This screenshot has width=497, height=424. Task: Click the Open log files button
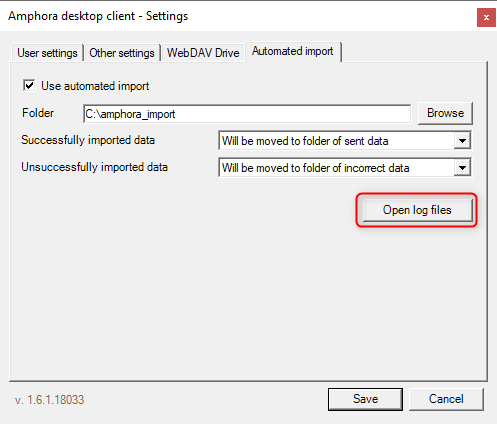click(417, 210)
